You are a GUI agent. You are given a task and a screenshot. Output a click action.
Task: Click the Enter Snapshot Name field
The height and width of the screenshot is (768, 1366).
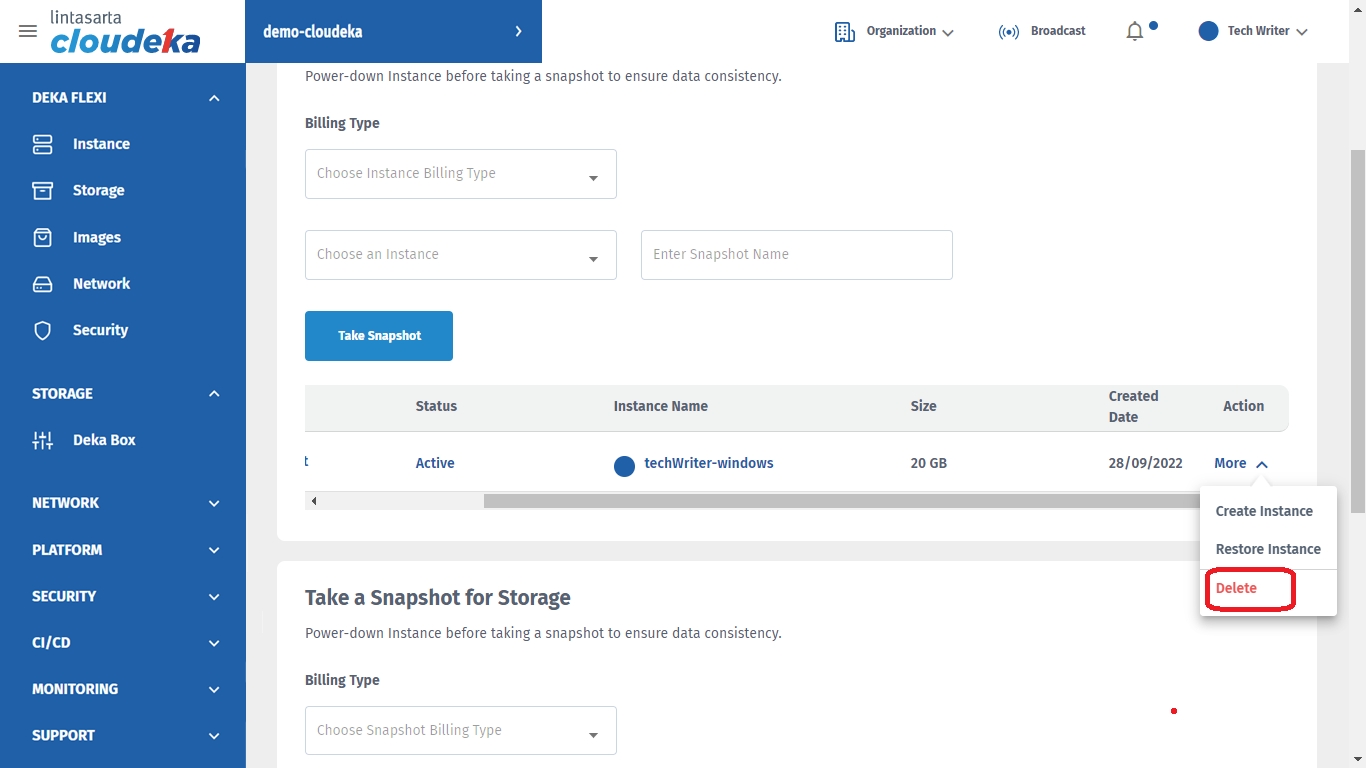[x=796, y=255]
